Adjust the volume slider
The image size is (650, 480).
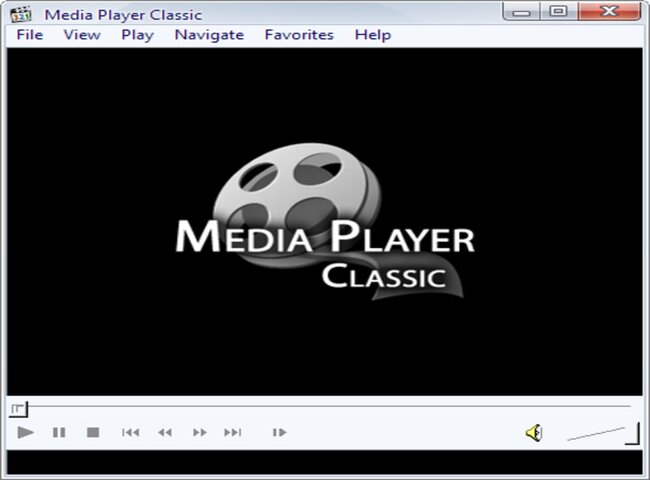pyautogui.click(x=603, y=433)
